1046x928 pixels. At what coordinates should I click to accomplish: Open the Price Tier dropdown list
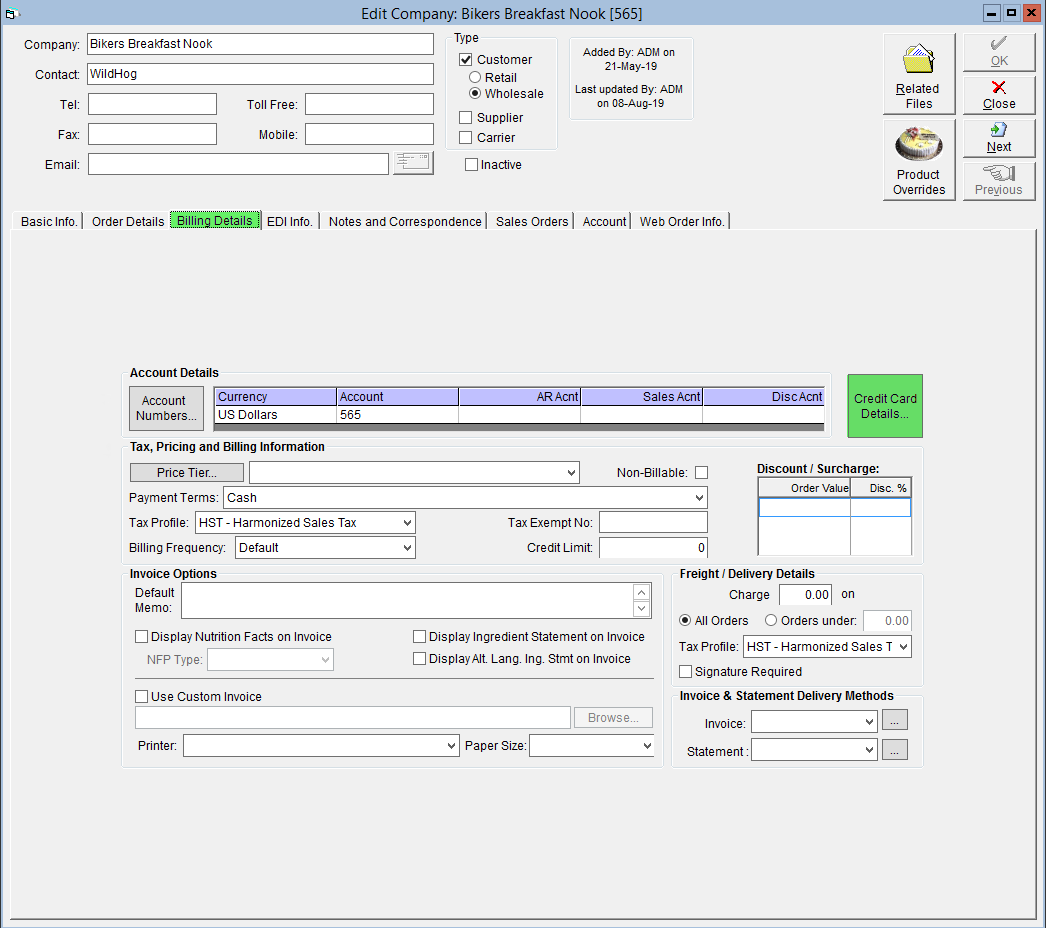coord(571,472)
